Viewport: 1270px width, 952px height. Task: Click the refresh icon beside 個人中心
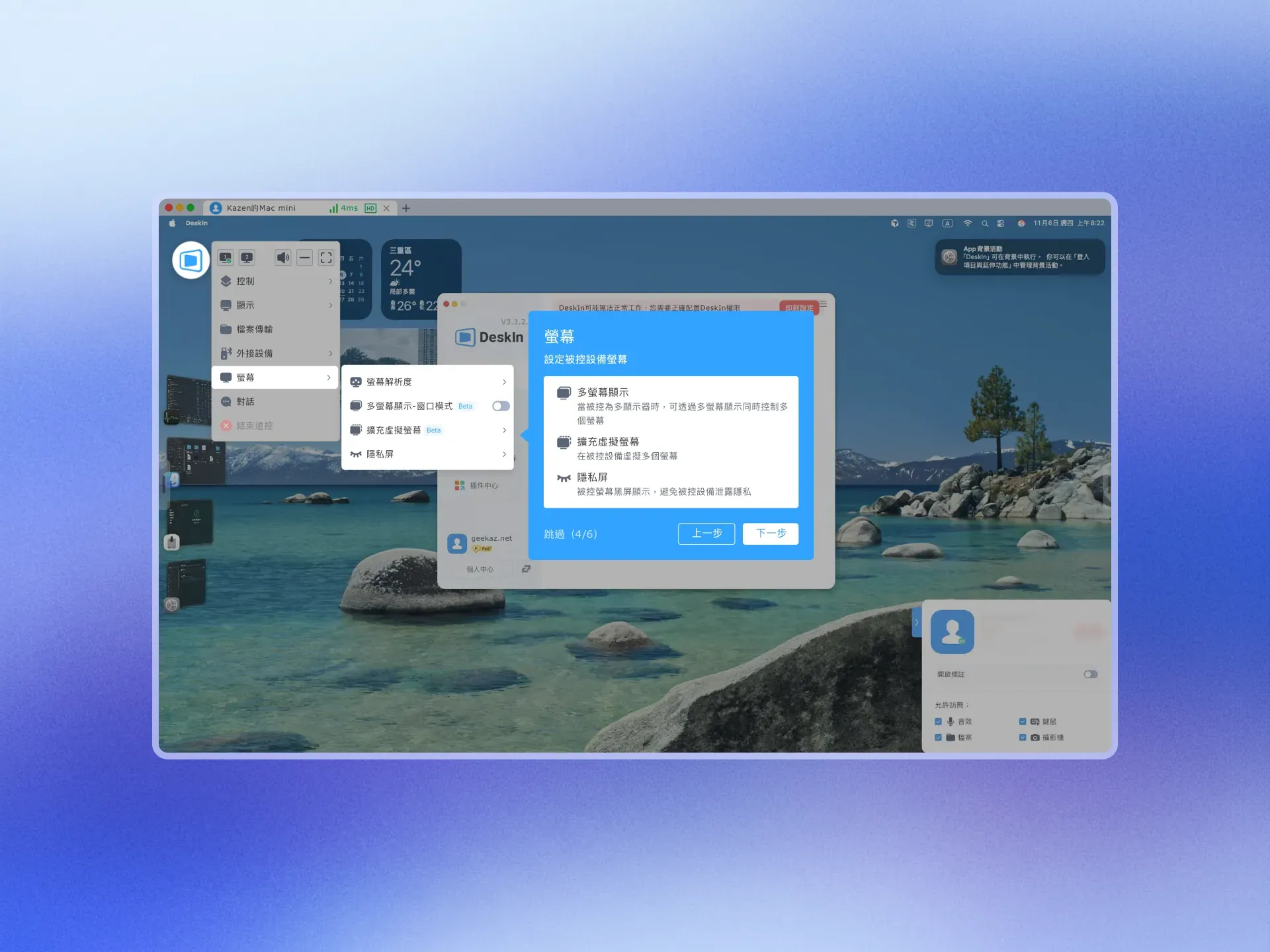coord(526,569)
